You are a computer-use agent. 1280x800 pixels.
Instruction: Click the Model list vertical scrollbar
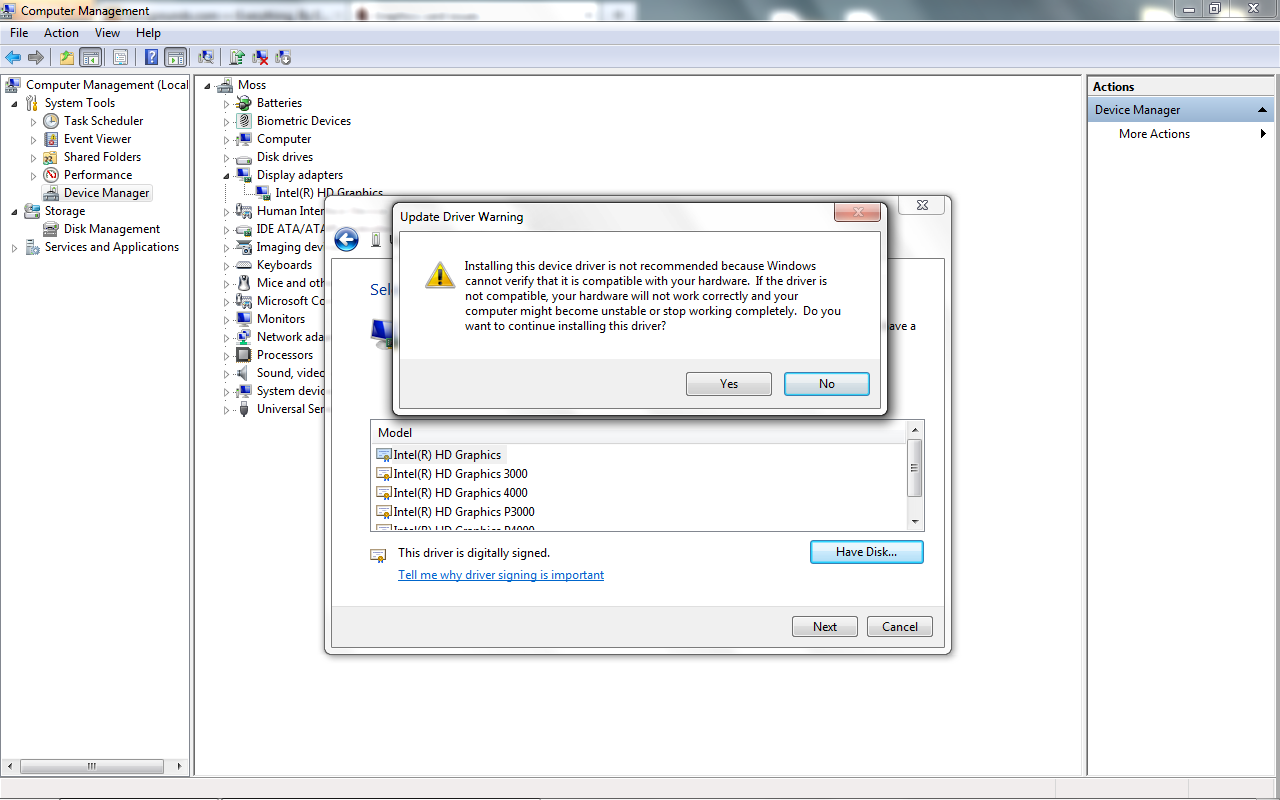[914, 476]
